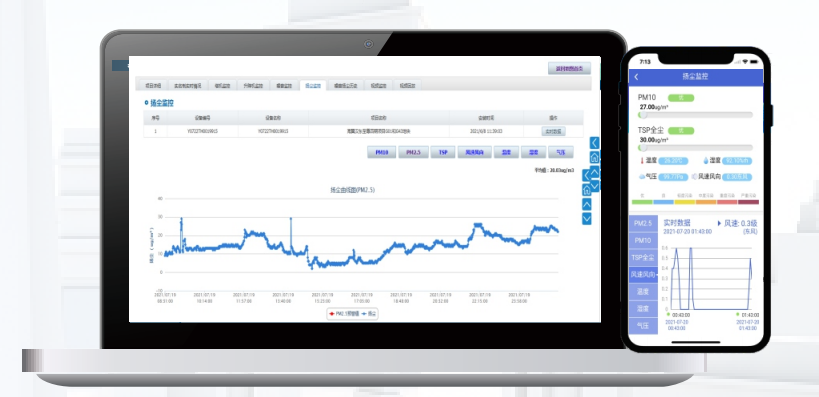Image resolution: width=819 pixels, height=397 pixels.
Task: Click the TSP button above the laptop chart
Action: tap(443, 153)
